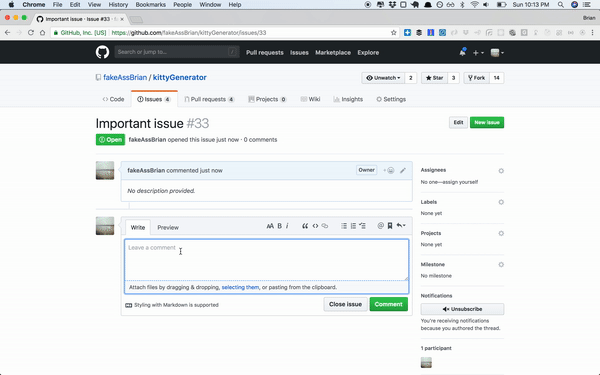Click the Unwatch dropdown button
The width and height of the screenshot is (600, 375).
tap(383, 78)
